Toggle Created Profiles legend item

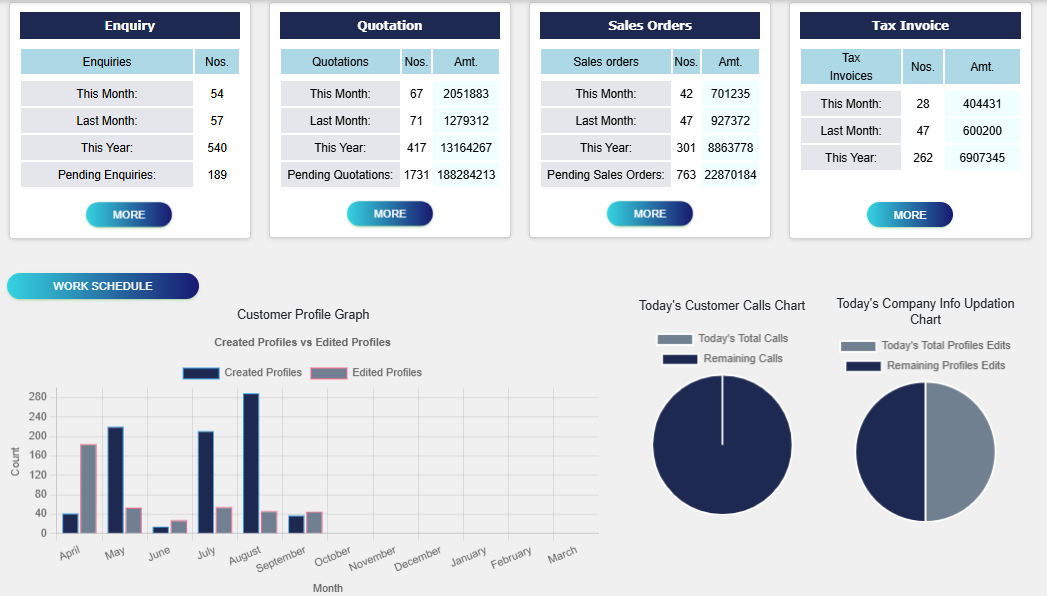click(x=242, y=373)
